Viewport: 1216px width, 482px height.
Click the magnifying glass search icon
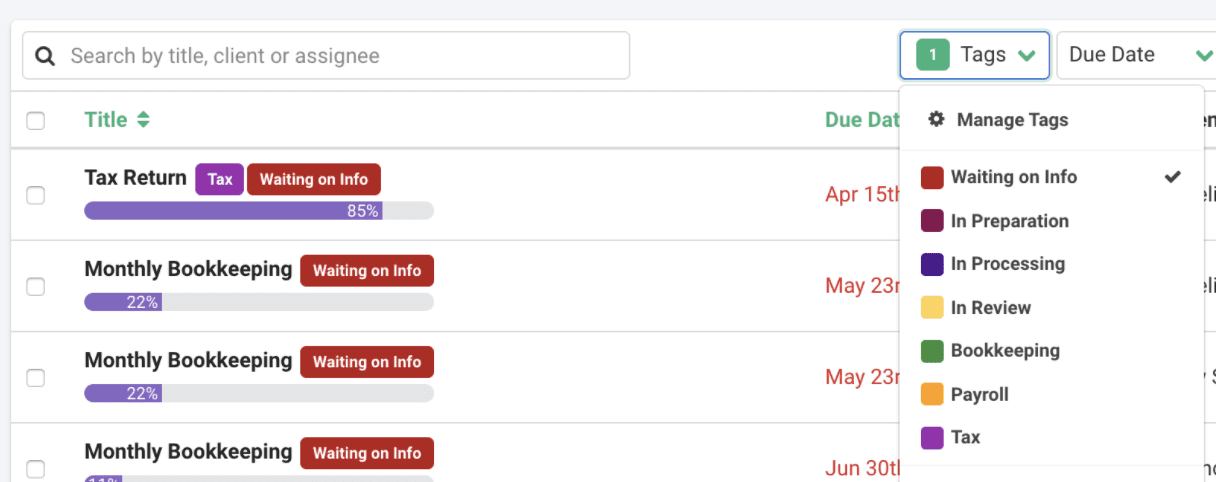coord(45,56)
